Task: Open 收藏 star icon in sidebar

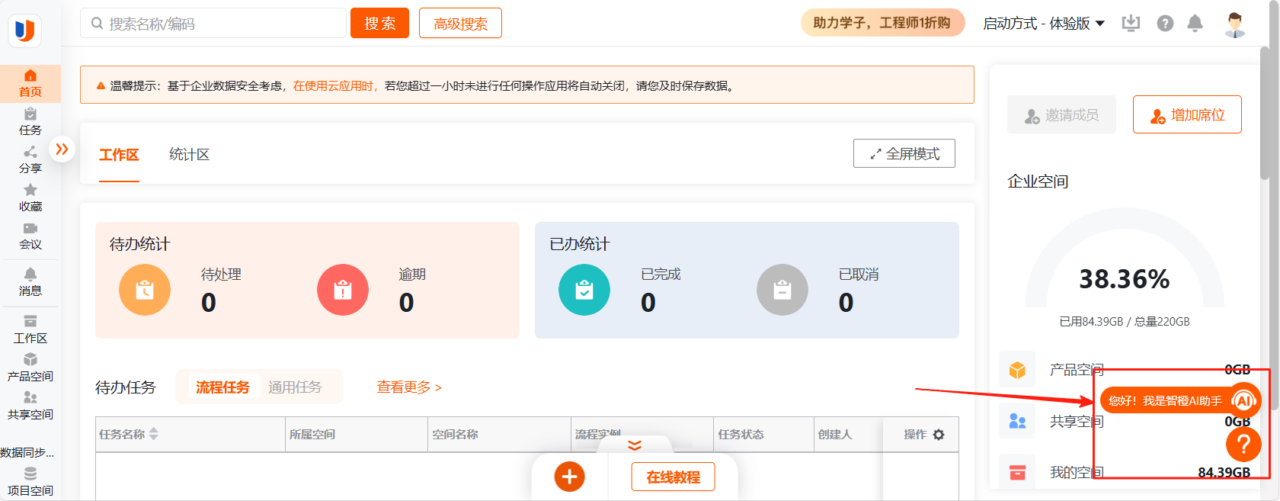Action: click(x=30, y=190)
